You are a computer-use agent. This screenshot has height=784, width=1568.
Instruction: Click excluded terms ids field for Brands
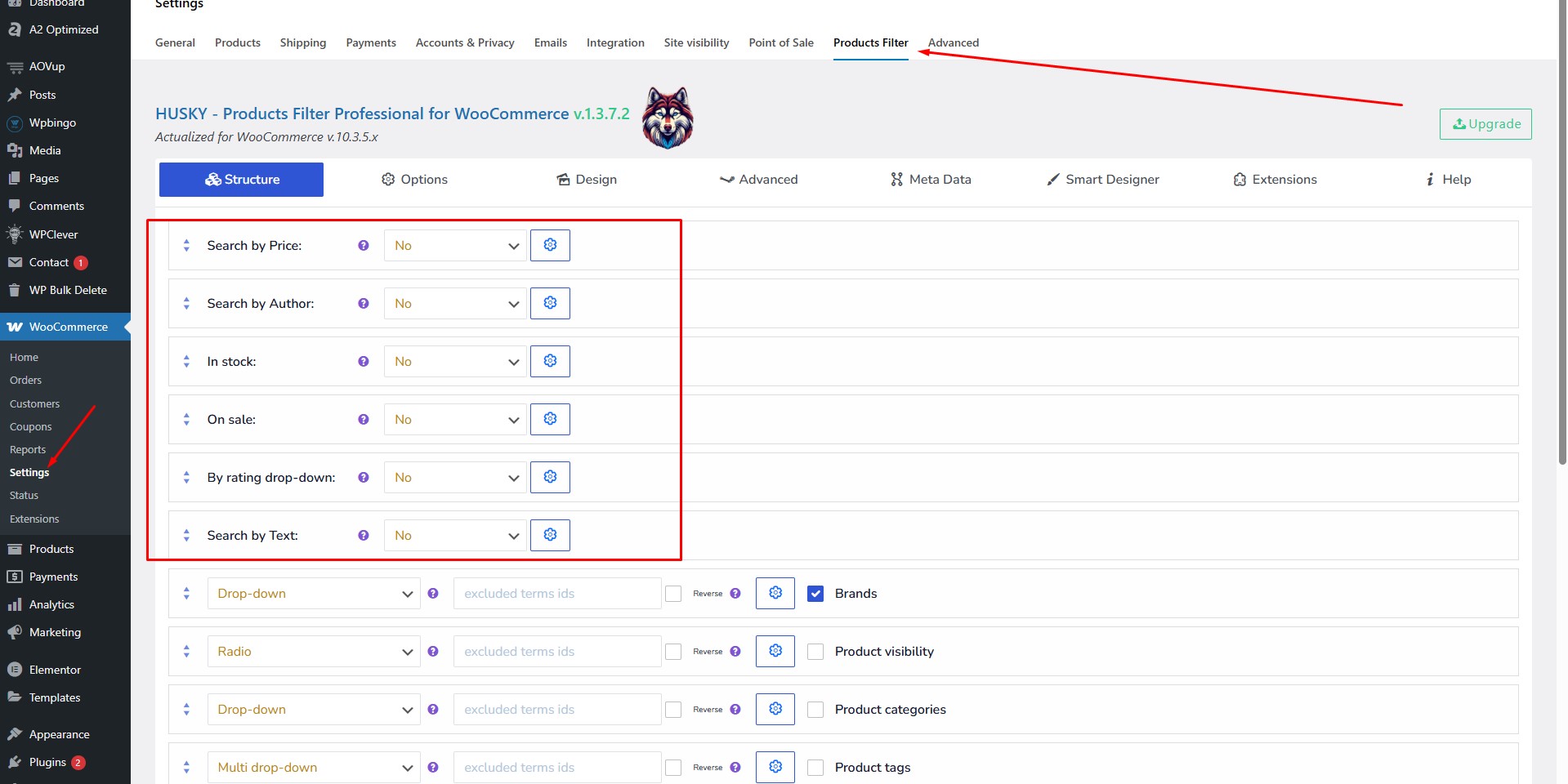[557, 593]
